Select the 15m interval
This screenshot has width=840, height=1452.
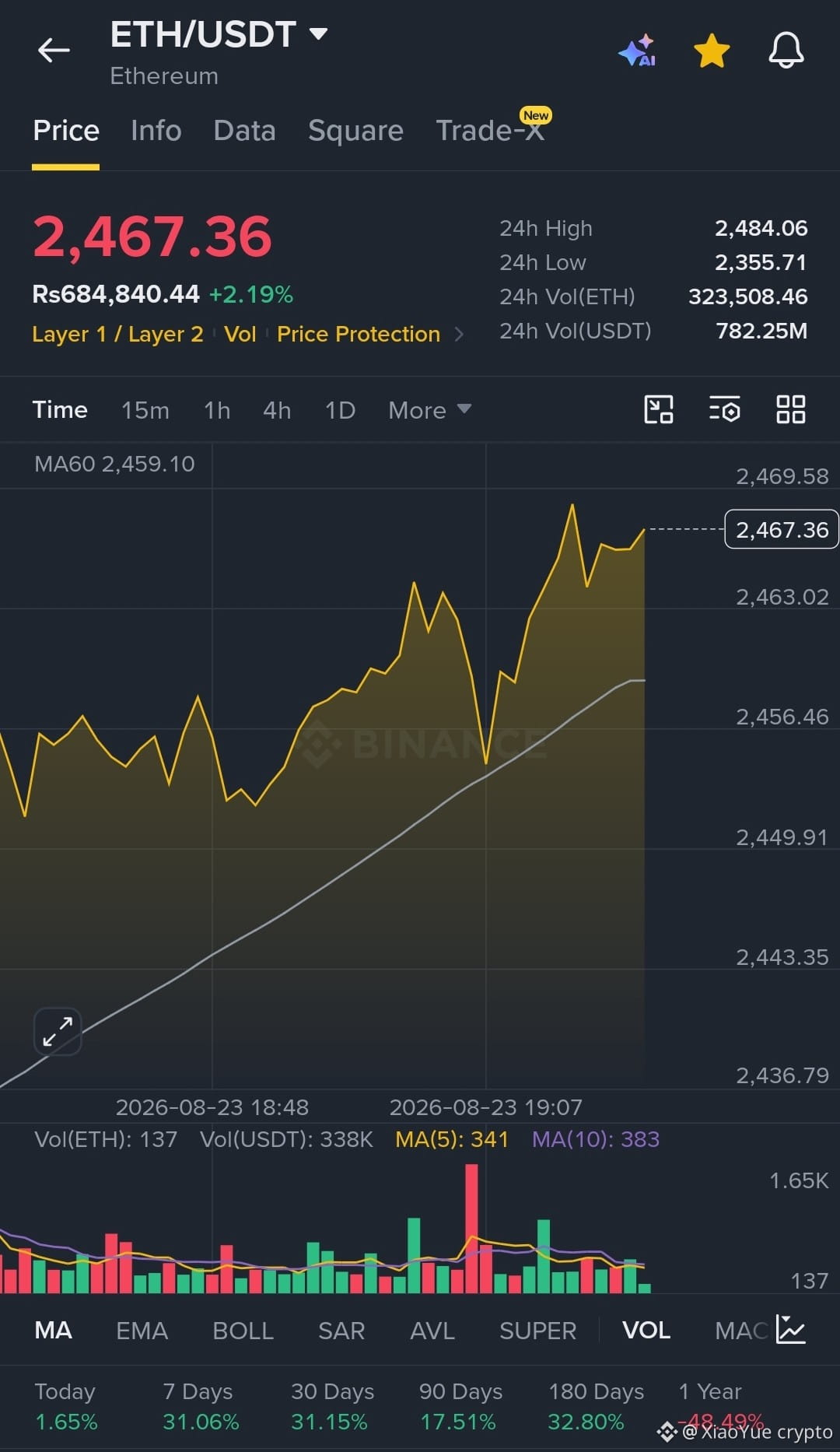(145, 410)
